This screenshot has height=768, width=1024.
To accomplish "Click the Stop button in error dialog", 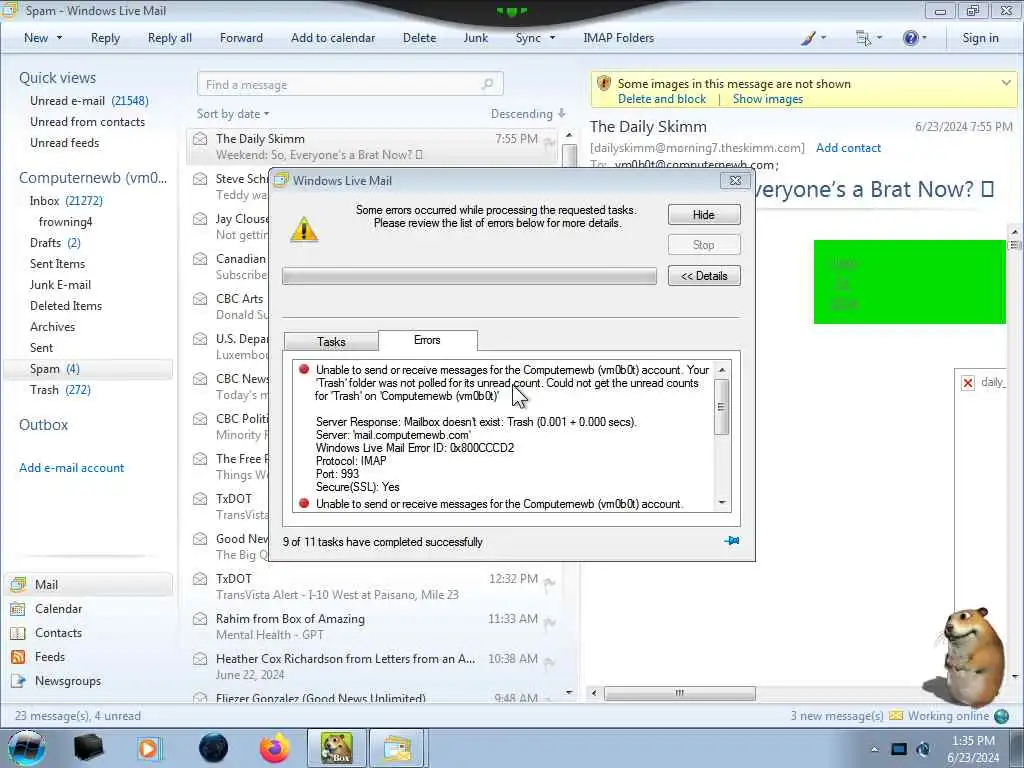I will [x=704, y=245].
